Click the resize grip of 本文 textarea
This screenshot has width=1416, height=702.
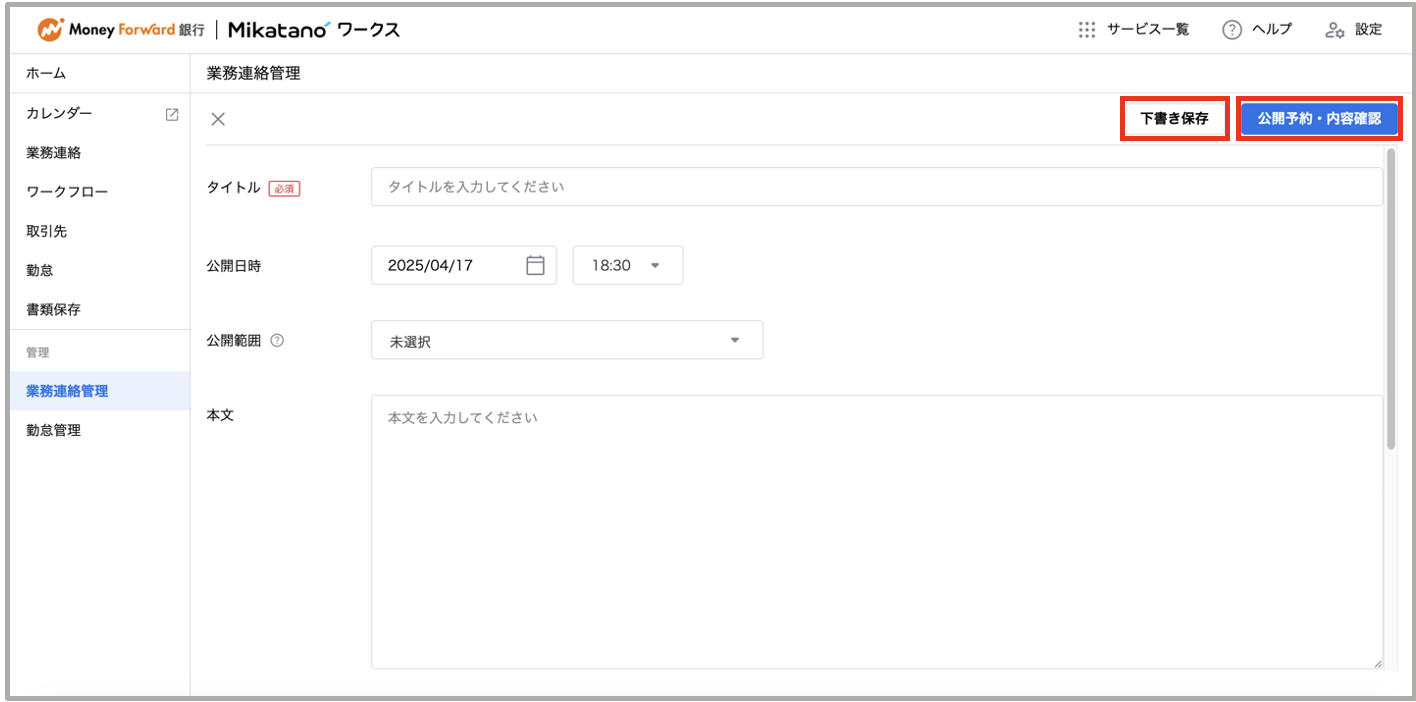[x=1377, y=663]
